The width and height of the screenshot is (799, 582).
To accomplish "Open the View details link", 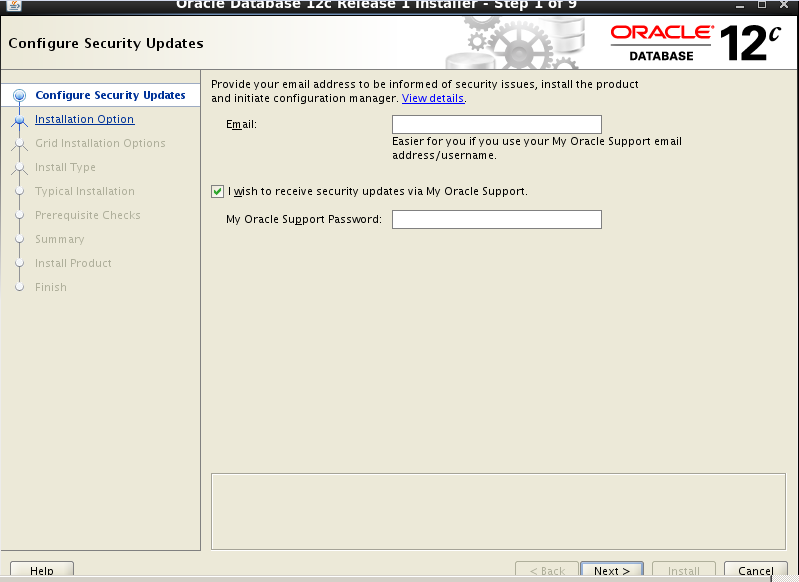I will click(433, 98).
